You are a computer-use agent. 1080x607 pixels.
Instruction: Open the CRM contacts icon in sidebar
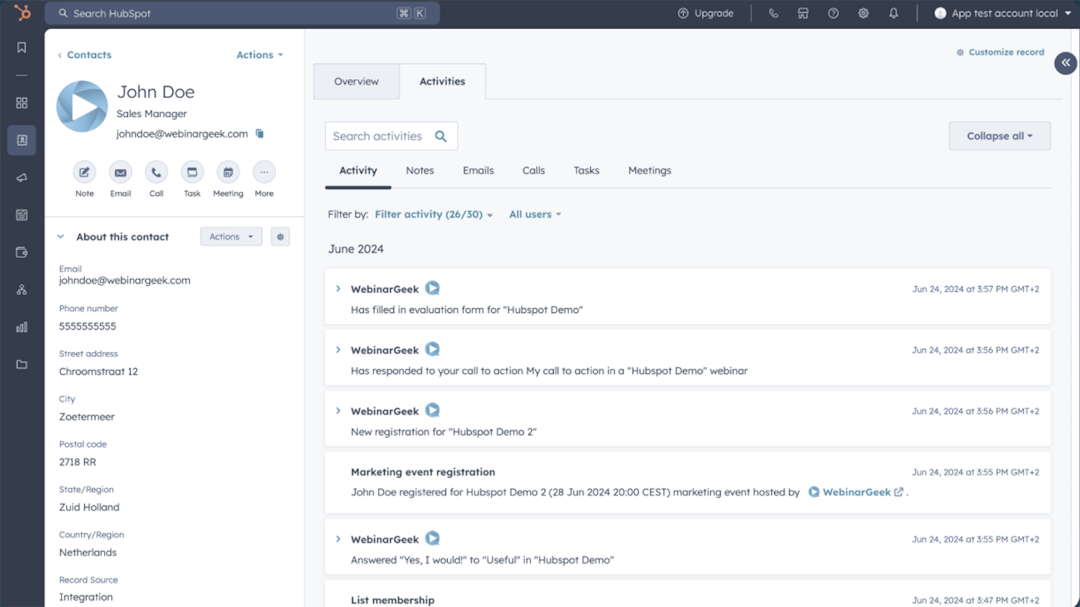(x=22, y=140)
